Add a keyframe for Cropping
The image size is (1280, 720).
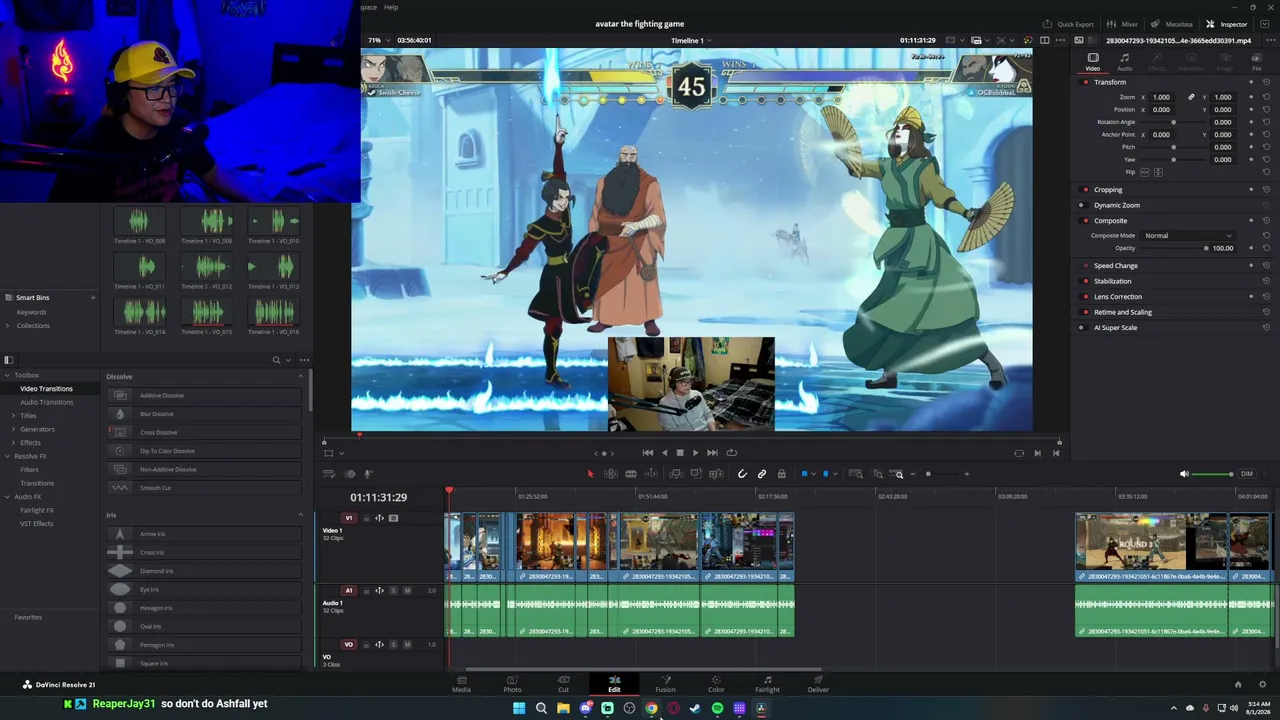(x=1251, y=190)
